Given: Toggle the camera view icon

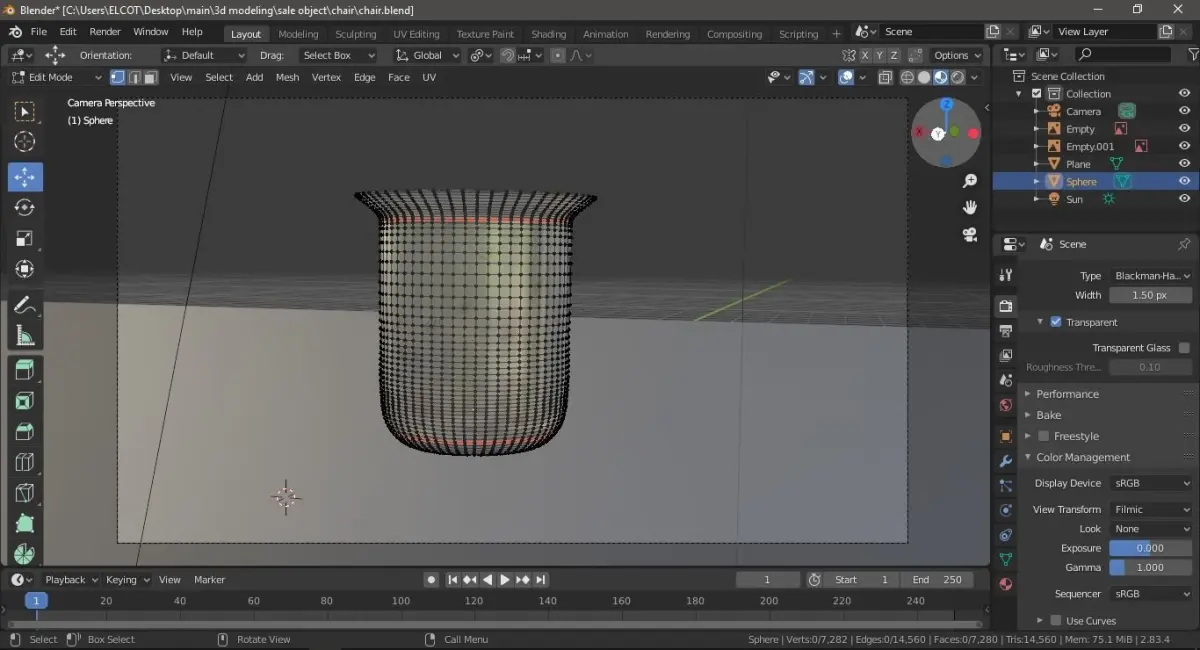Looking at the screenshot, I should click(x=969, y=234).
